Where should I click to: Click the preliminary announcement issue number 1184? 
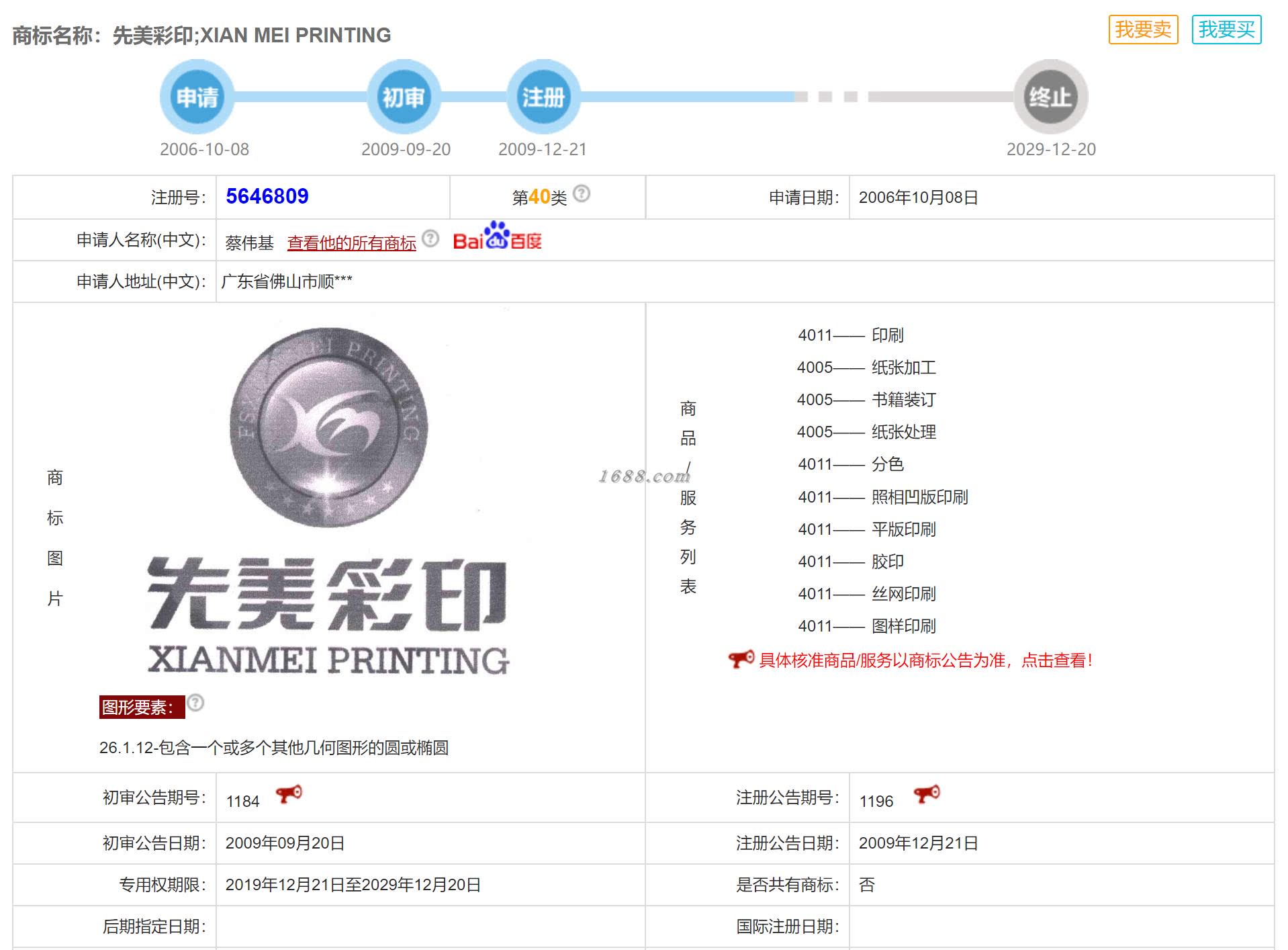click(242, 801)
